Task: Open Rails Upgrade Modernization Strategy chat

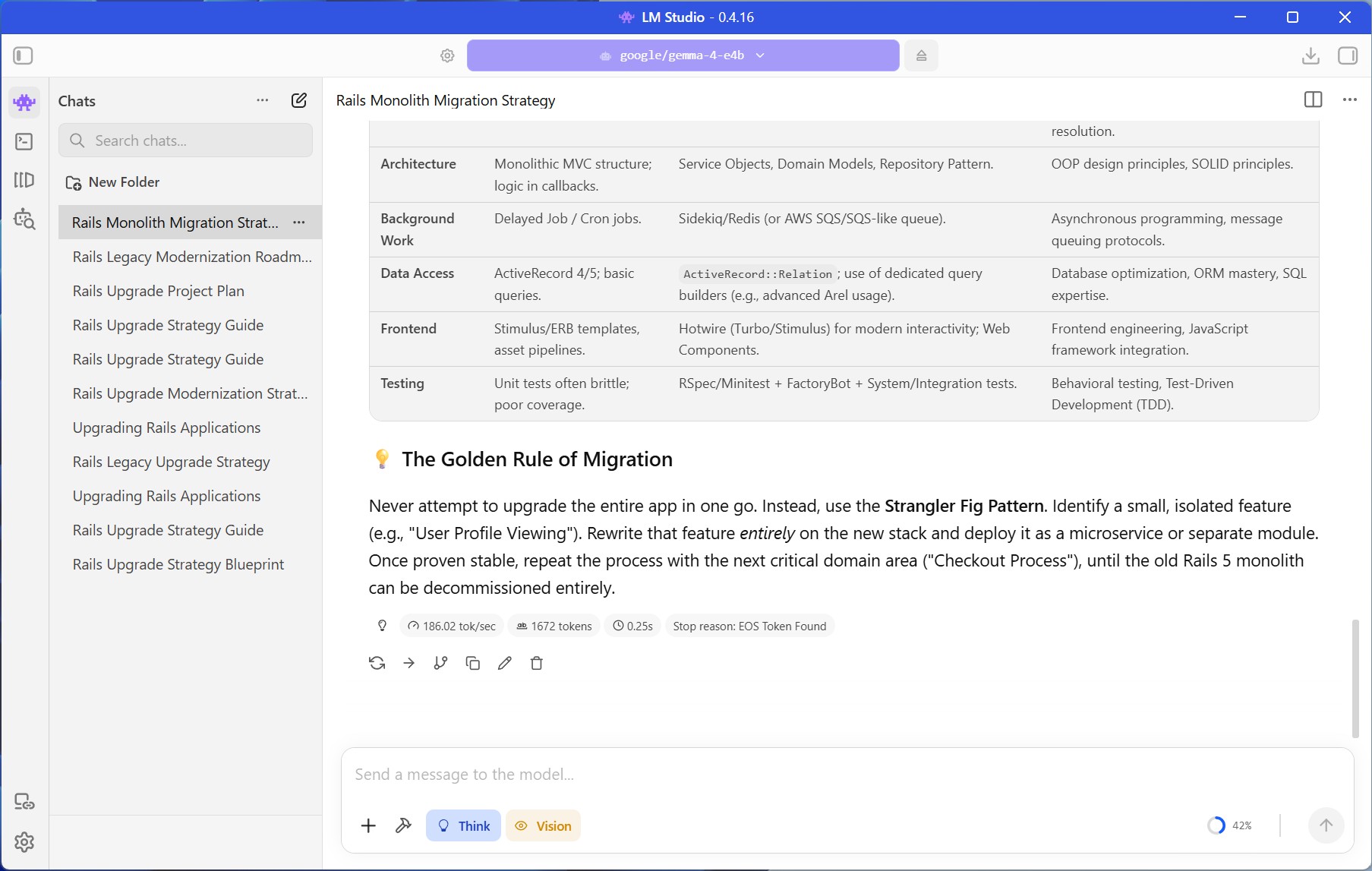Action: pyautogui.click(x=191, y=393)
